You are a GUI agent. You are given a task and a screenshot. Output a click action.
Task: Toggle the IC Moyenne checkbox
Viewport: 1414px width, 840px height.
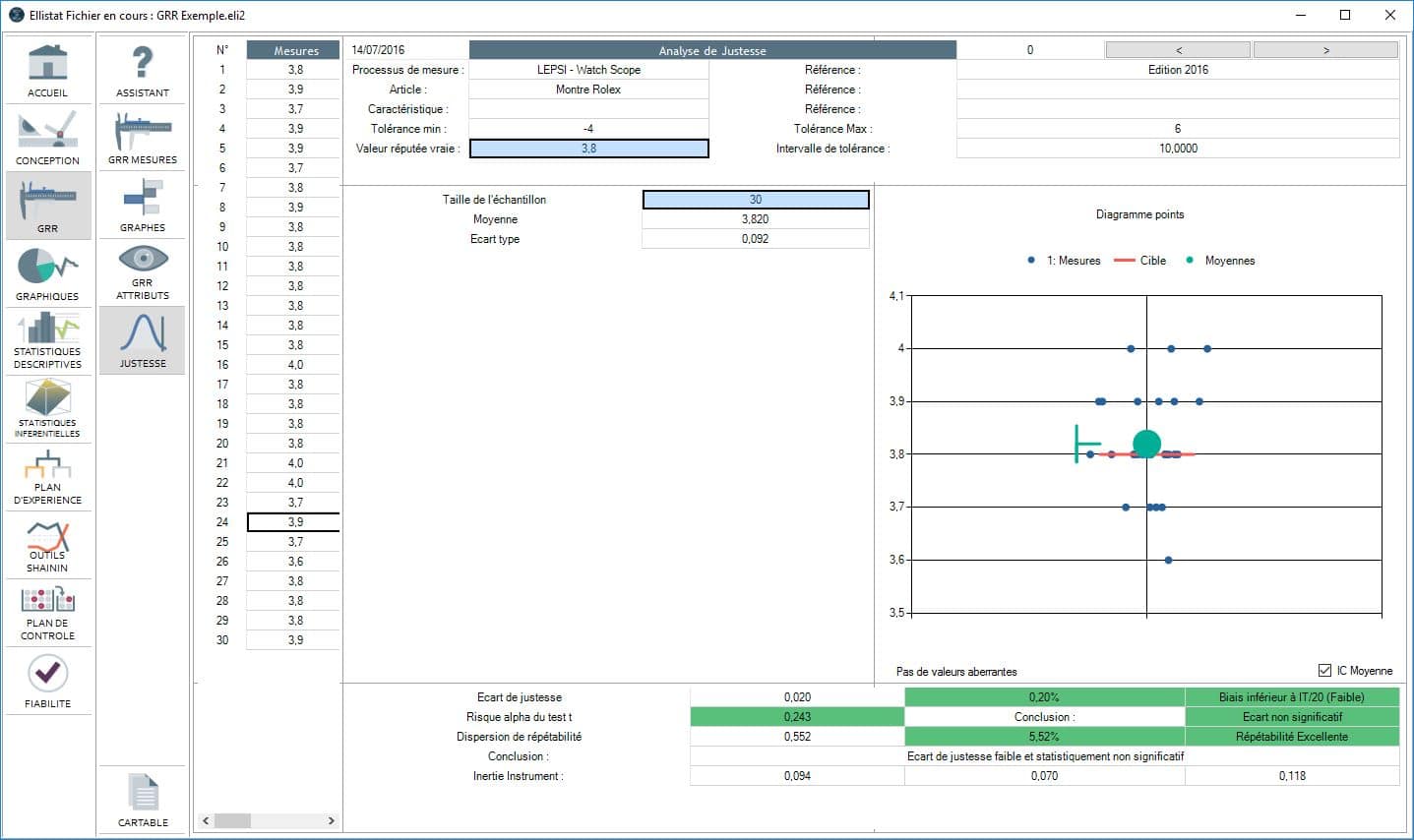(1324, 670)
